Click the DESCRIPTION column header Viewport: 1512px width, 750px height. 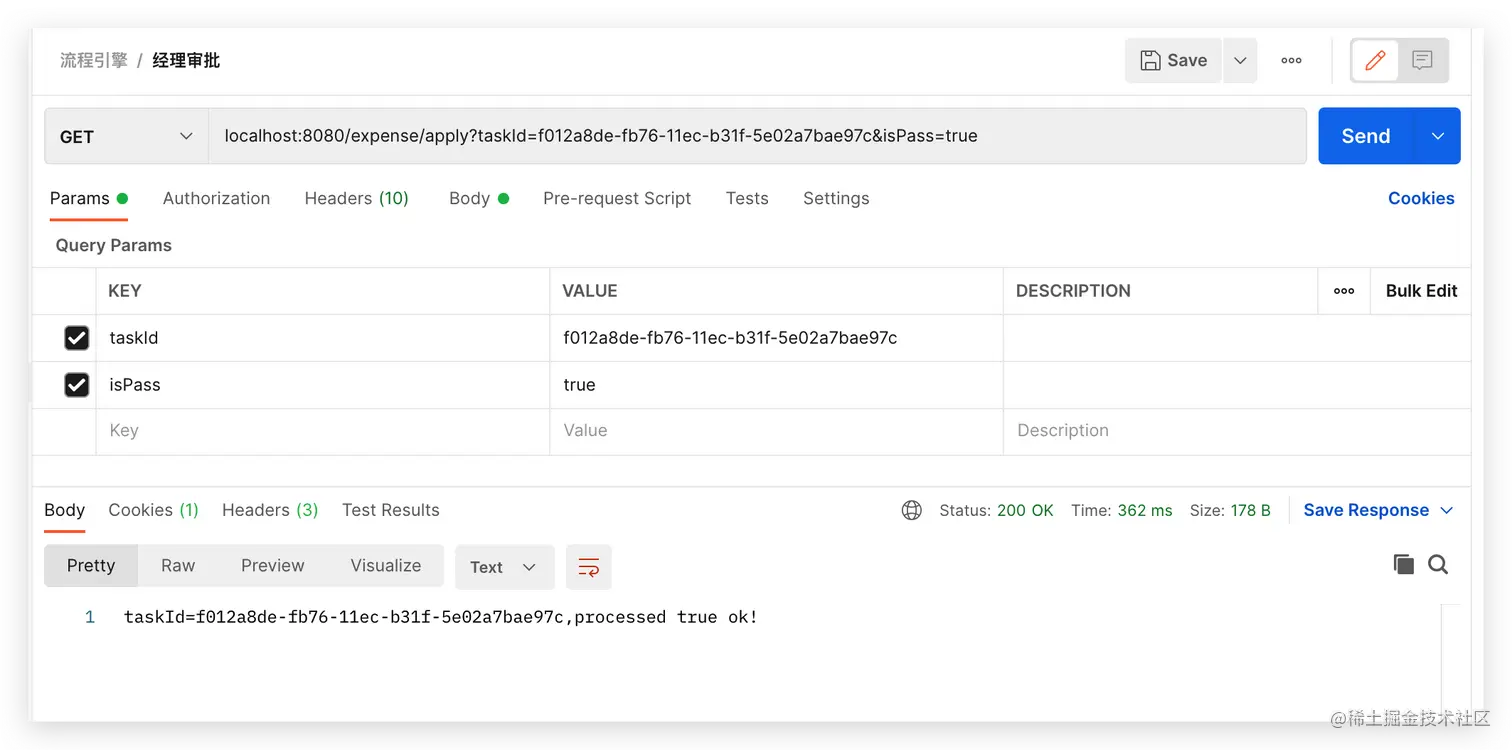pyautogui.click(x=1073, y=291)
